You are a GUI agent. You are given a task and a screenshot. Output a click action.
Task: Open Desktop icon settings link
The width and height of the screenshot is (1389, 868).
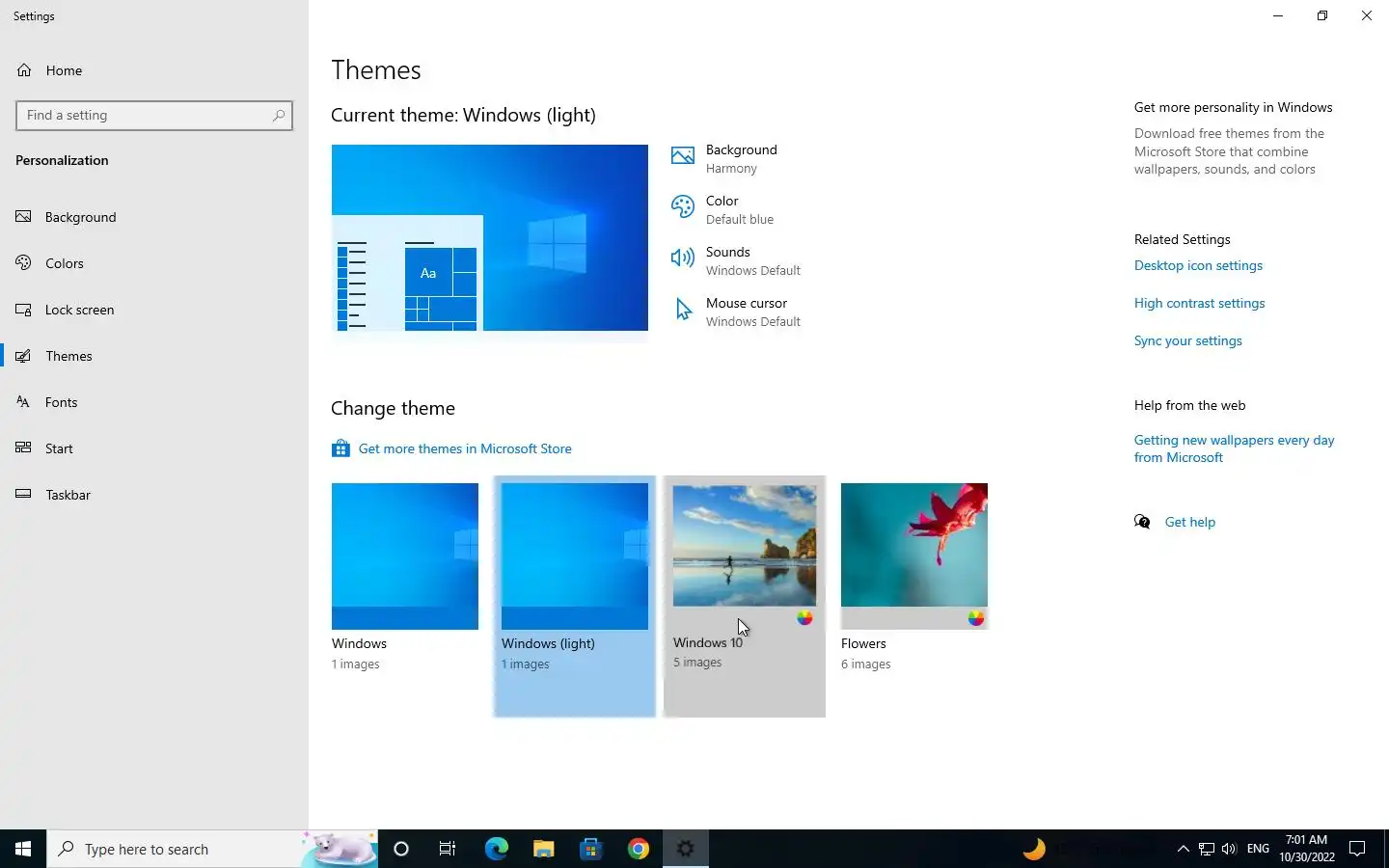(x=1198, y=265)
